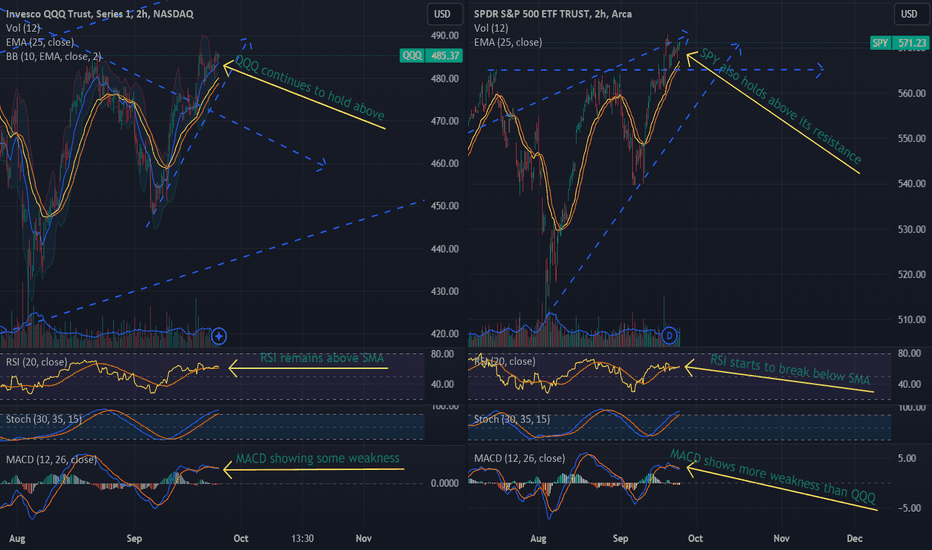This screenshot has height=550, width=932.
Task: Select the Invesco QQQ Trust chart title
Action: (100, 14)
